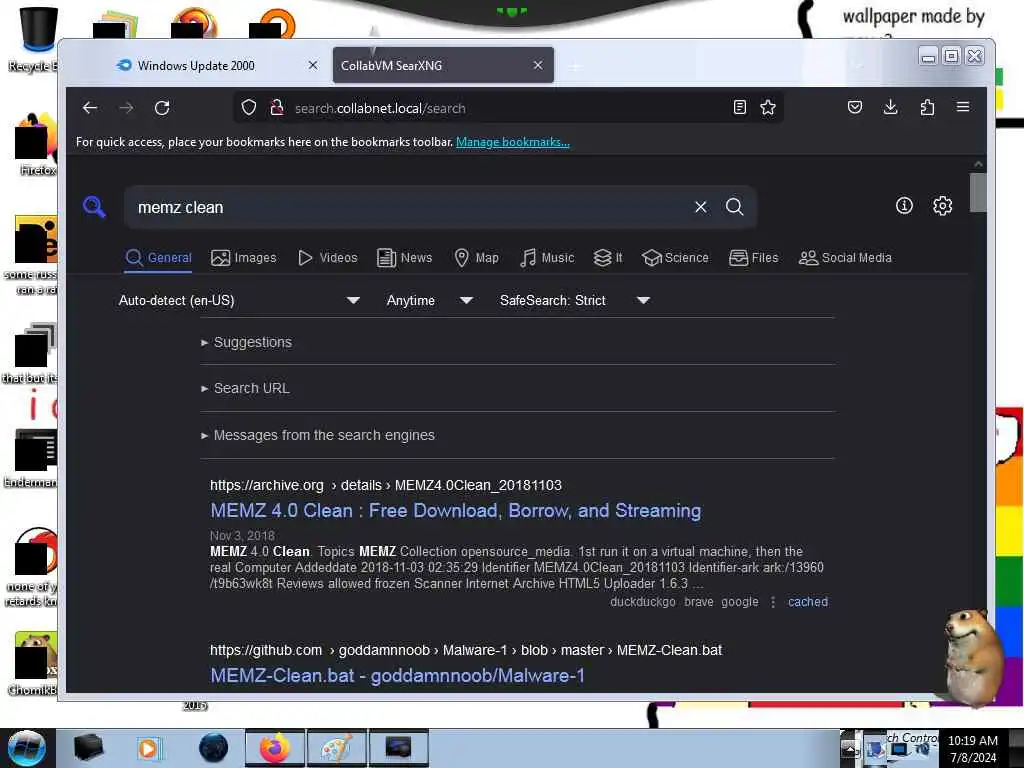Close the Windows Update 2000 tab
Screen dimensions: 1024x768
(x=313, y=65)
